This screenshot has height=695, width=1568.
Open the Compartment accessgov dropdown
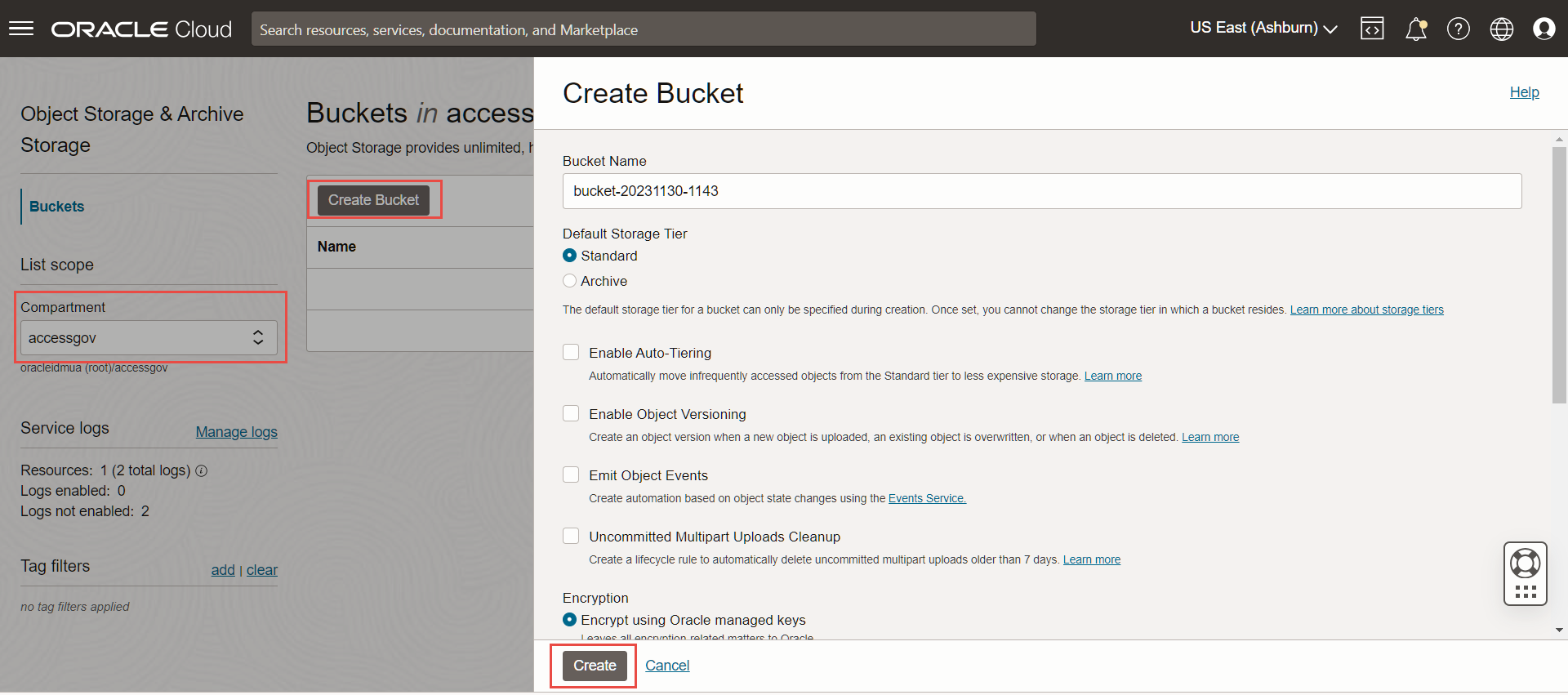(149, 338)
